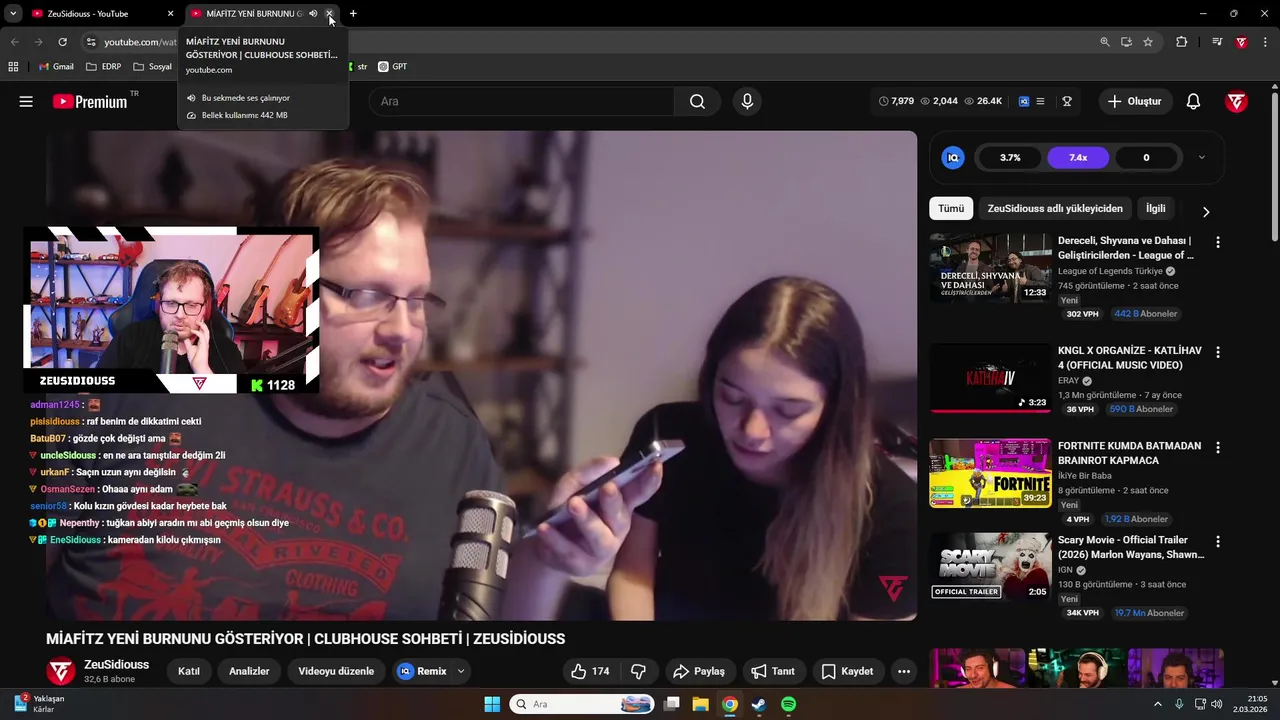Open Analizler analytics button
The width and height of the screenshot is (1280, 720).
(x=249, y=671)
